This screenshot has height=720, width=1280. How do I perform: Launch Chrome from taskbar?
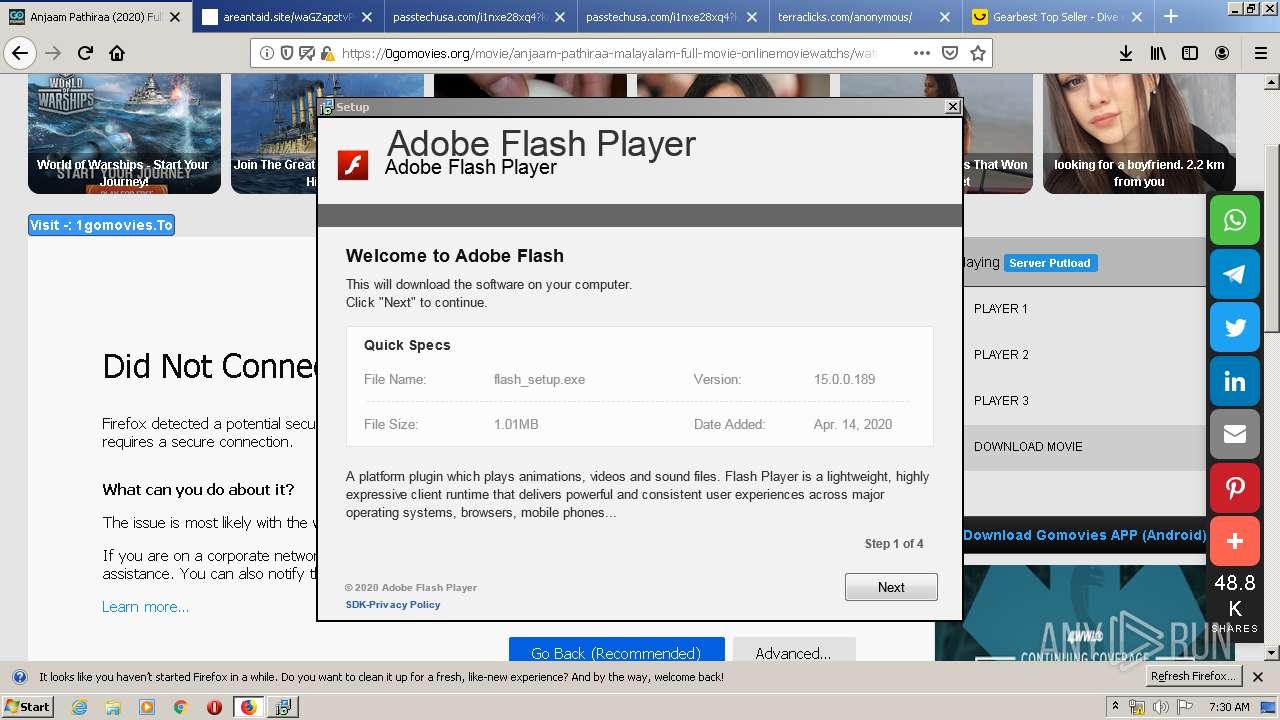pyautogui.click(x=180, y=707)
